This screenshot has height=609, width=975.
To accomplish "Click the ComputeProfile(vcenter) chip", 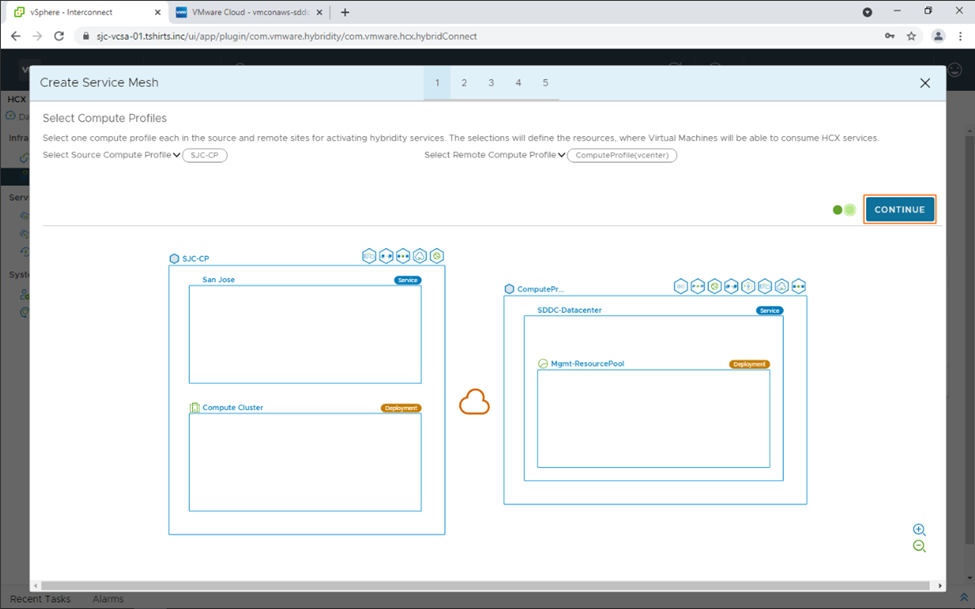I will tap(622, 155).
